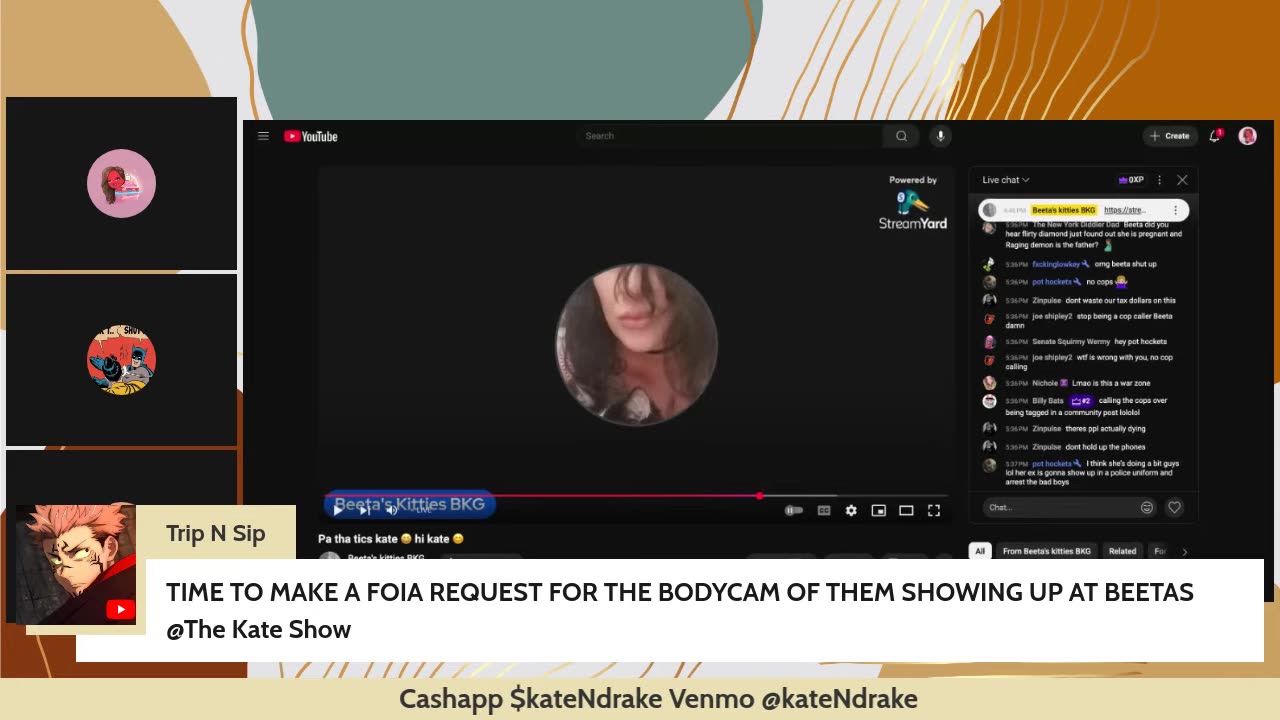The height and width of the screenshot is (720, 1280).
Task: Click the Billy Bats username in chat
Action: 1048,401
